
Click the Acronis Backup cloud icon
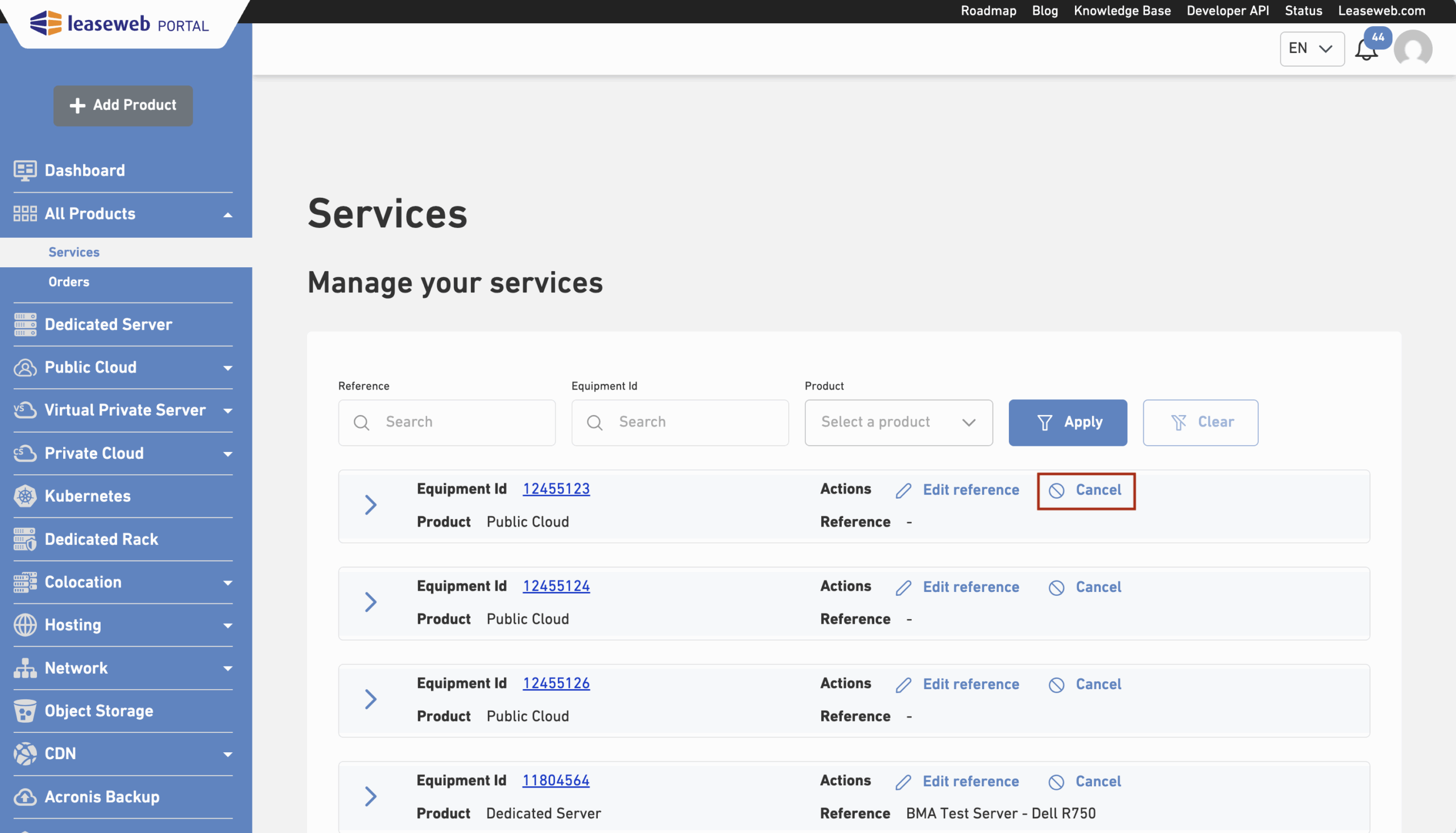click(x=24, y=797)
